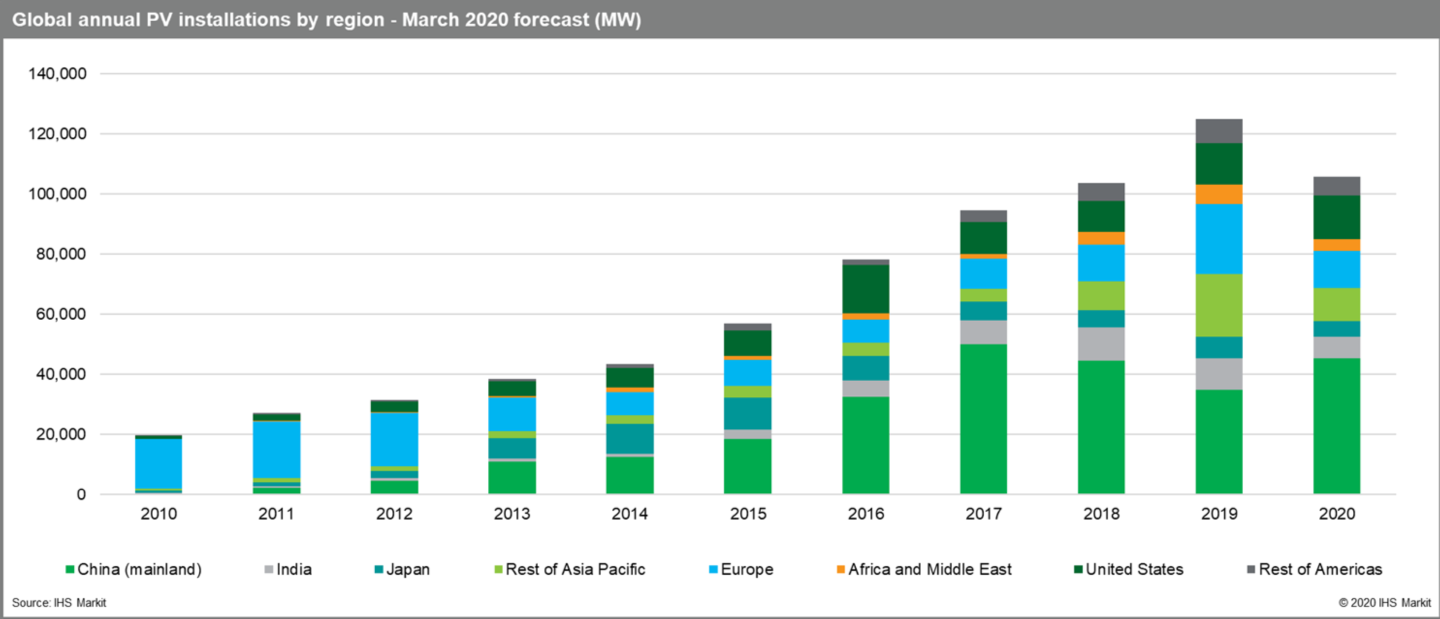Screen dimensions: 1440x619
Task: Click the 140,000 y-axis label
Action: [x=56, y=72]
